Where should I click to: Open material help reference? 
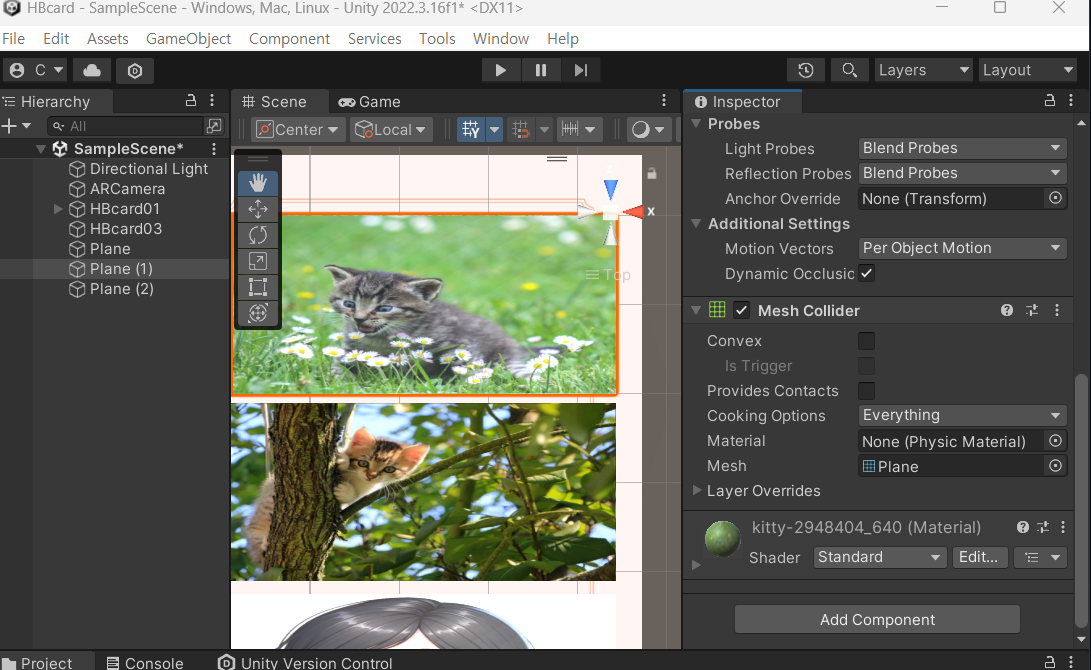click(x=1022, y=527)
